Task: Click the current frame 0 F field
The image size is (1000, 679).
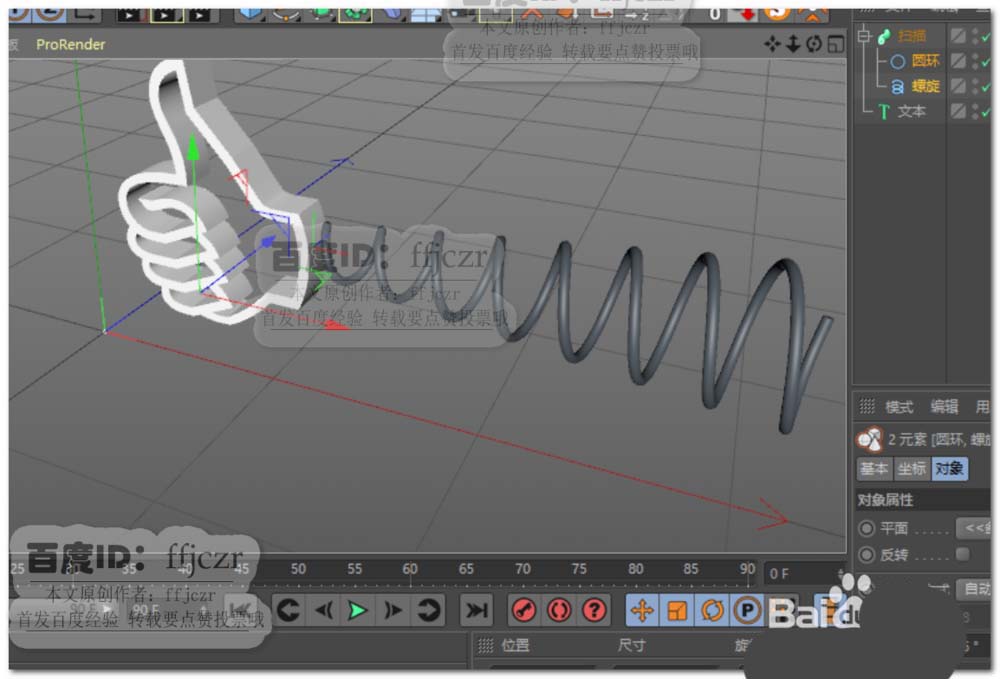Action: pos(802,573)
